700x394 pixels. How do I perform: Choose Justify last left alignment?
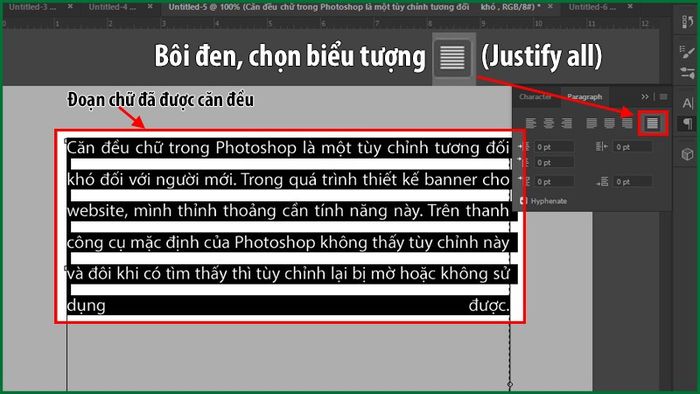click(x=591, y=123)
